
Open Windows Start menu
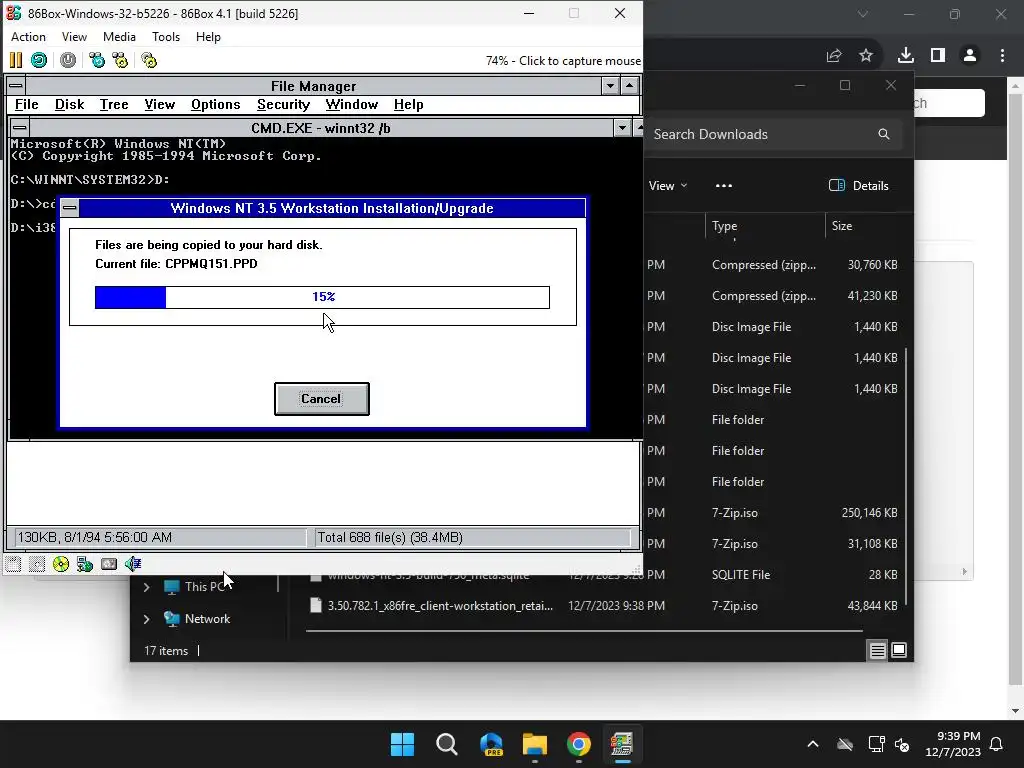(402, 744)
